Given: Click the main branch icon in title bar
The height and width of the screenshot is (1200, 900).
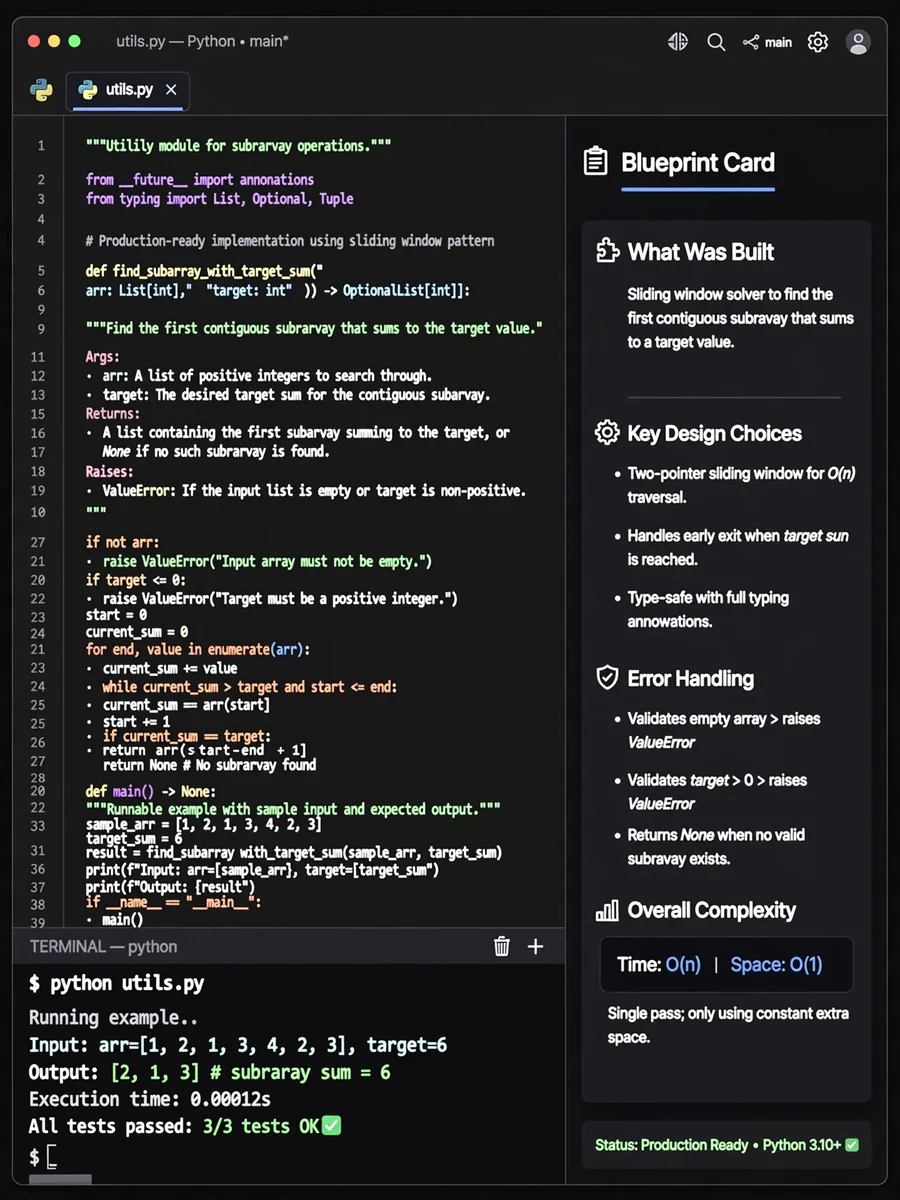Looking at the screenshot, I should (x=750, y=42).
